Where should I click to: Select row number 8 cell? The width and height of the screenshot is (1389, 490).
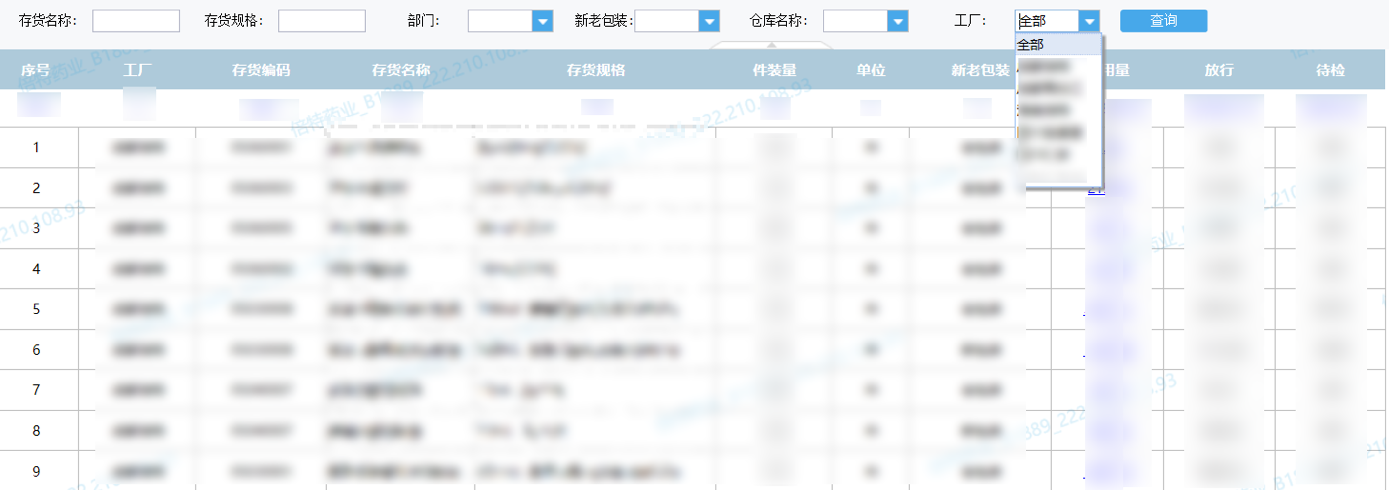37,431
